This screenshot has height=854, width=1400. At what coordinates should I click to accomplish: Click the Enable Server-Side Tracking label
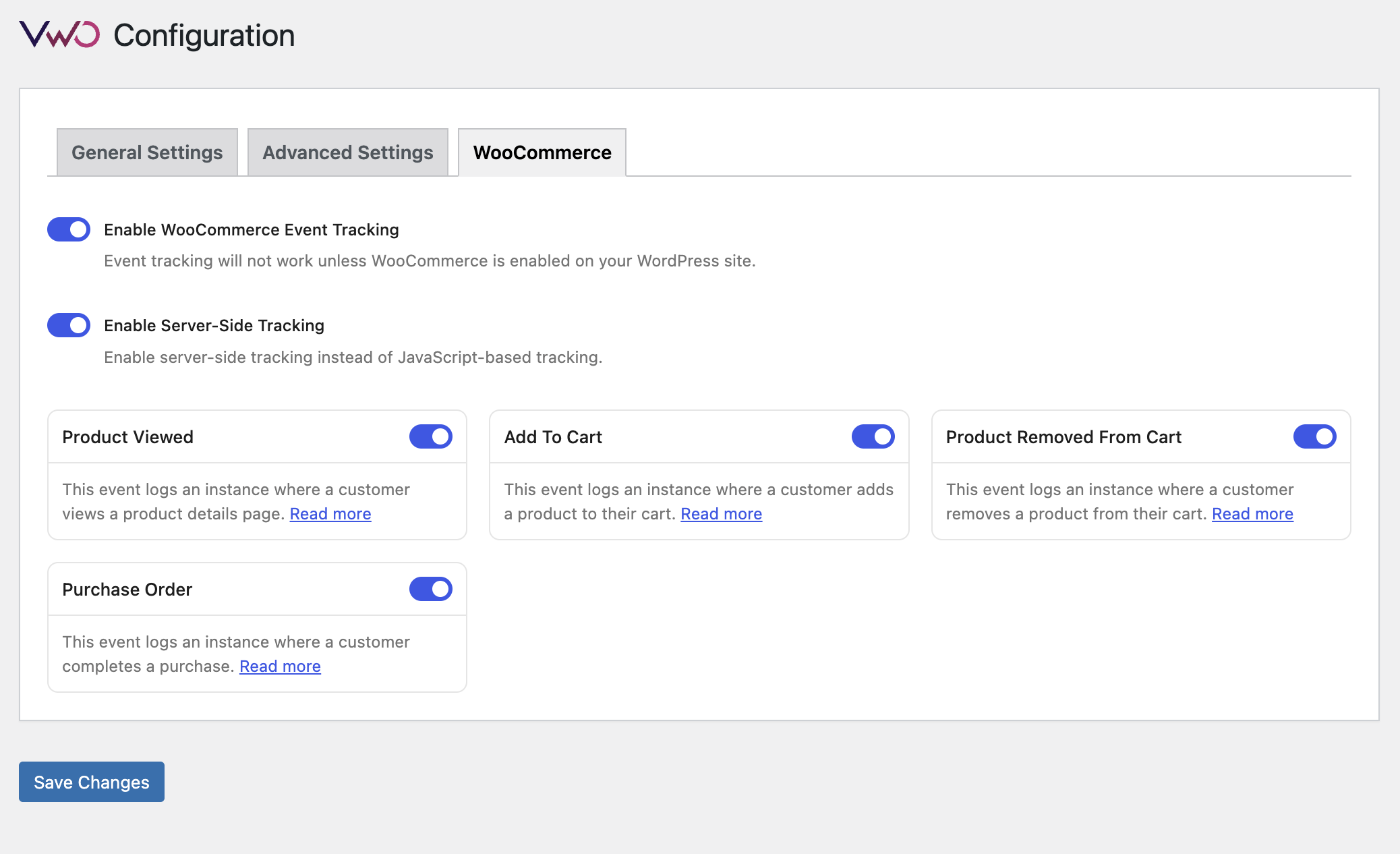pos(214,326)
